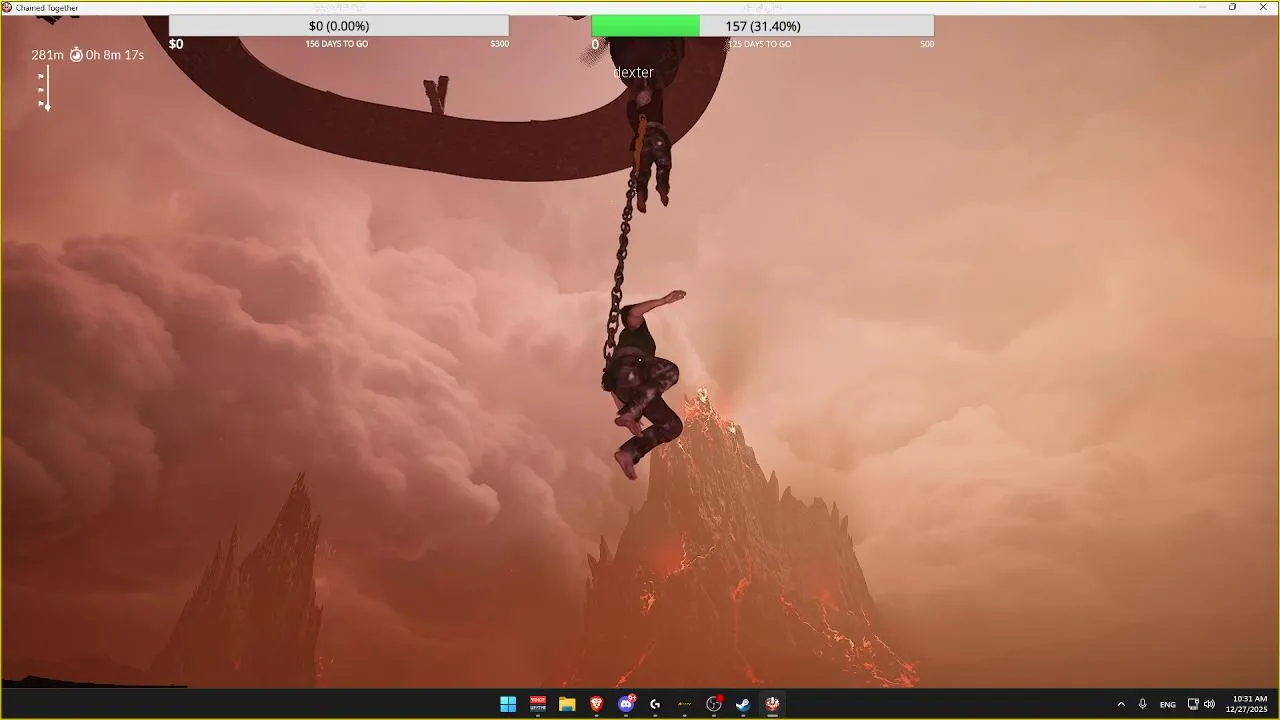Switch to OBS Studio in the taskbar
The width and height of the screenshot is (1280, 720).
click(714, 704)
